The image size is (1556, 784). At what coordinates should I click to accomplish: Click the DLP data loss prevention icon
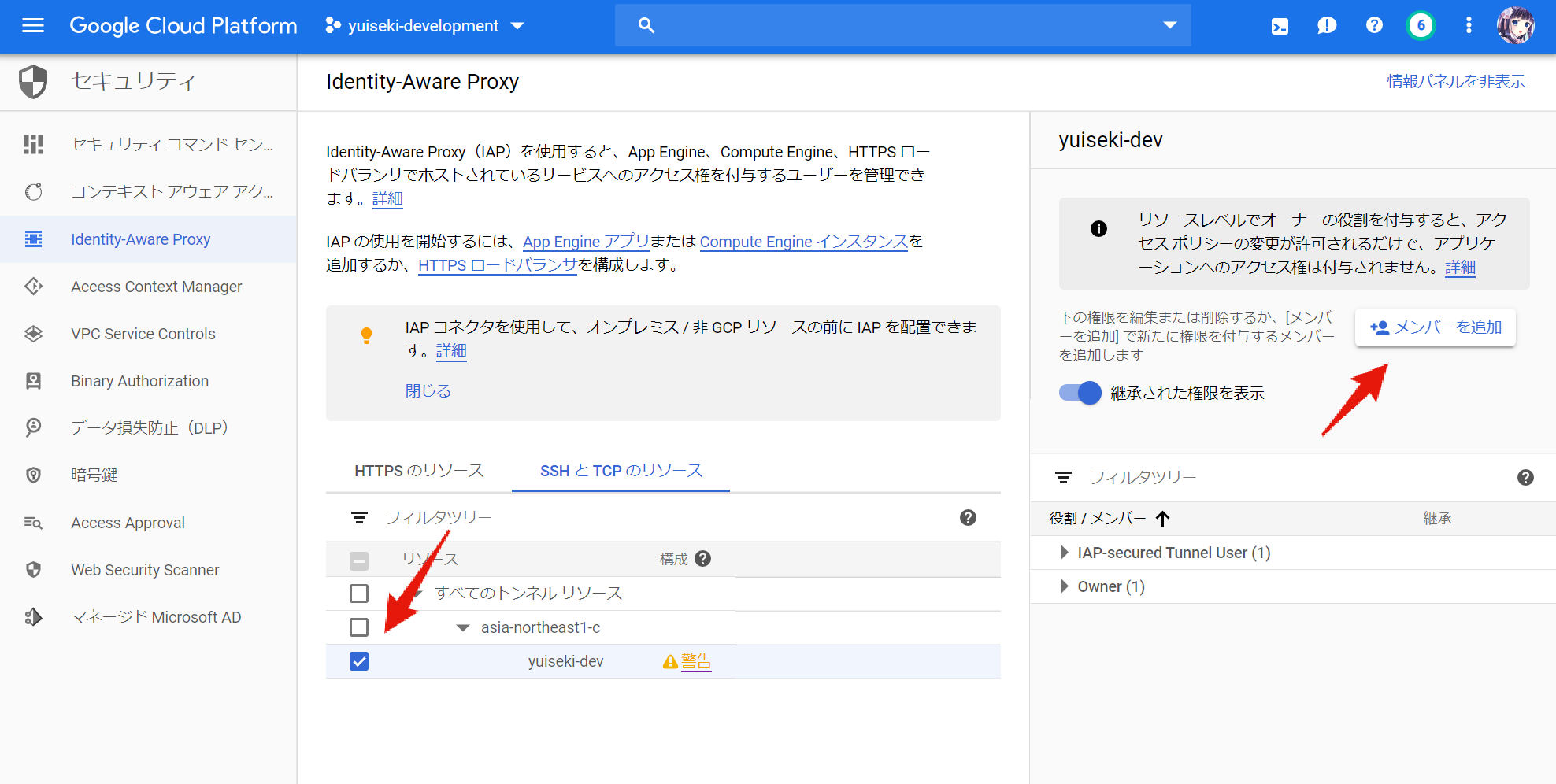33,427
